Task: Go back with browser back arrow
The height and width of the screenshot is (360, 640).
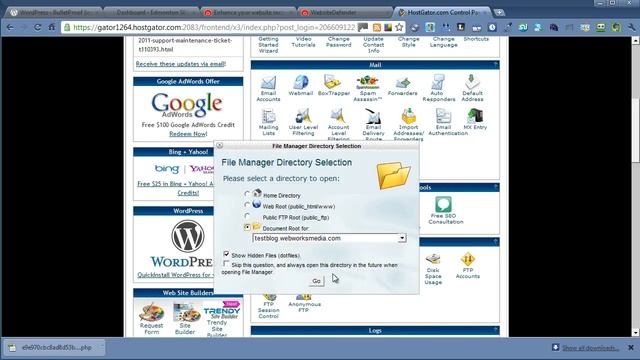Action: coord(10,27)
